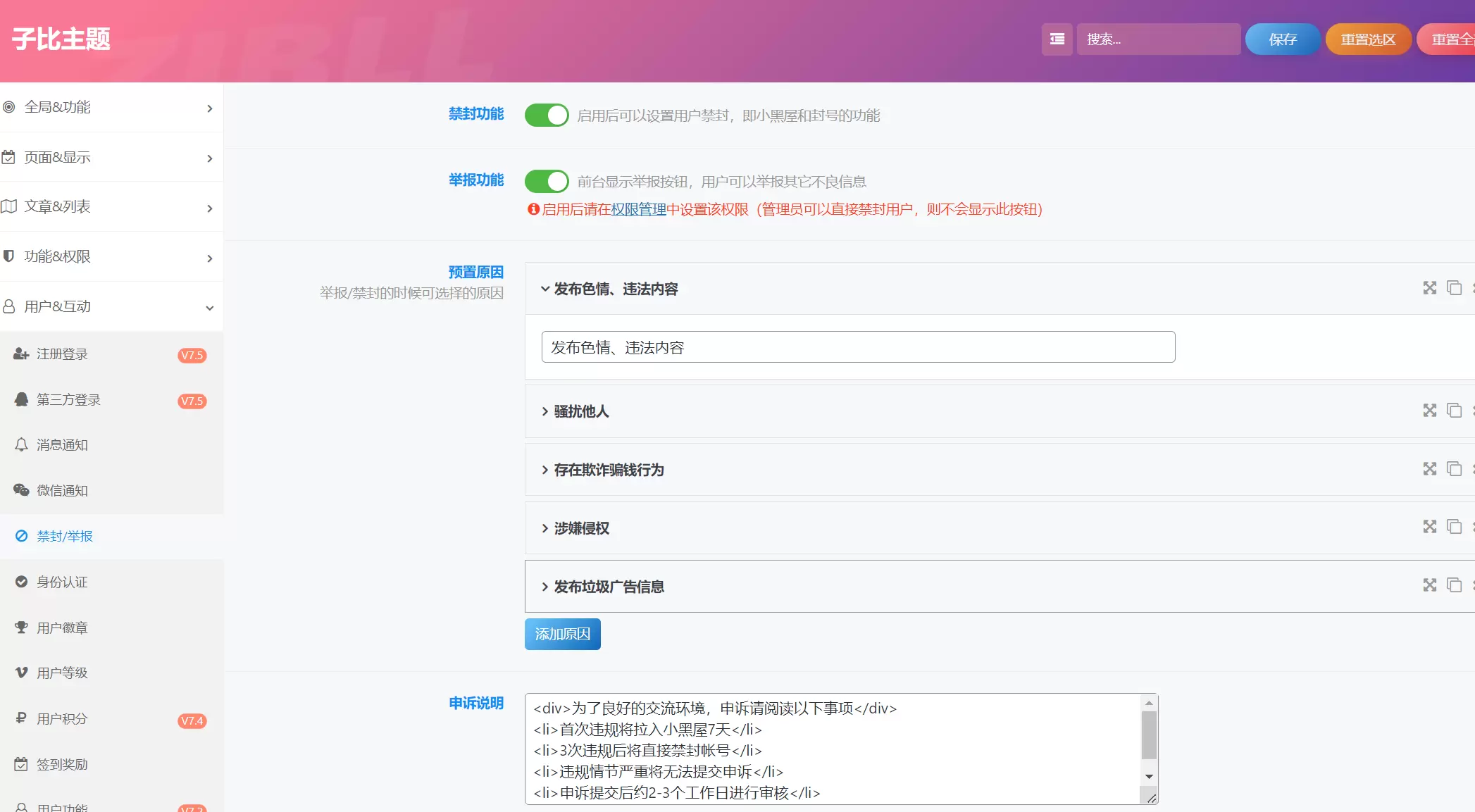Click the 重置选区 button
Image resolution: width=1475 pixels, height=812 pixels.
click(1368, 39)
